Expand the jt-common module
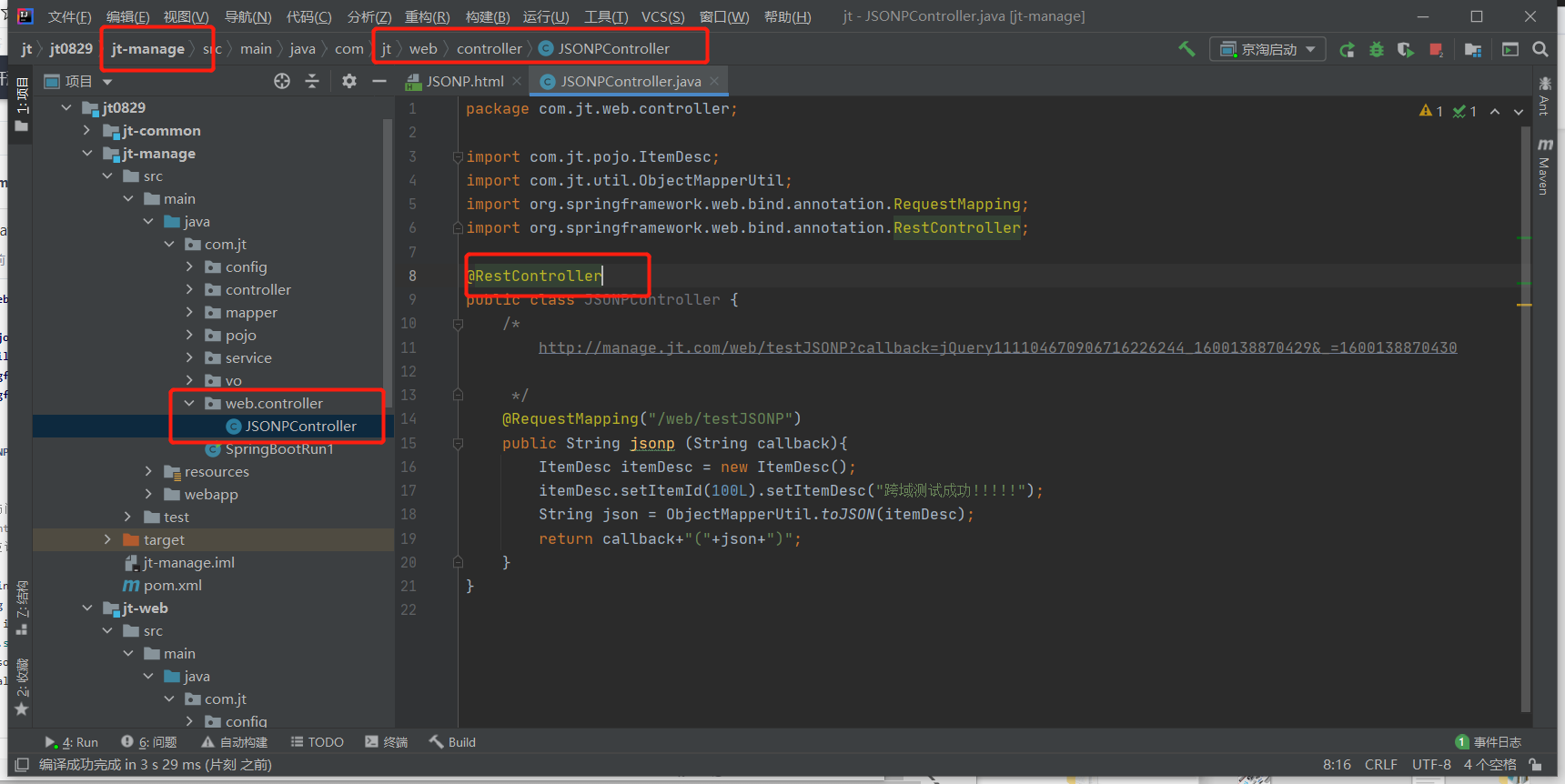Image resolution: width=1565 pixels, height=784 pixels. point(87,130)
